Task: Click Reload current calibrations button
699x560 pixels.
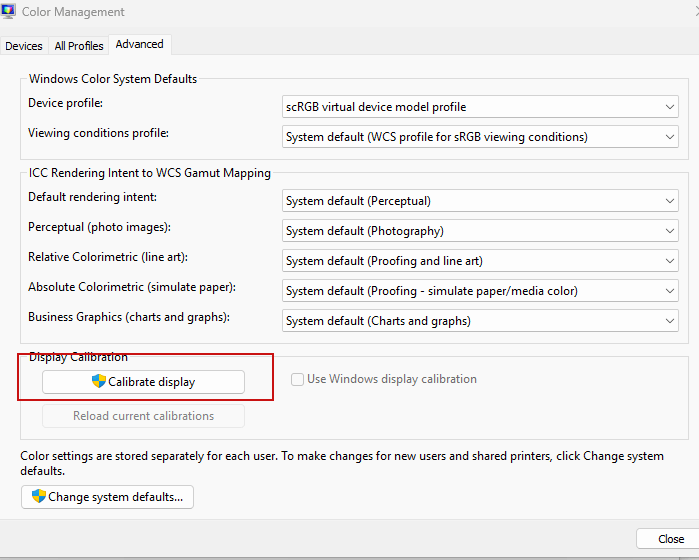Action: [x=144, y=416]
